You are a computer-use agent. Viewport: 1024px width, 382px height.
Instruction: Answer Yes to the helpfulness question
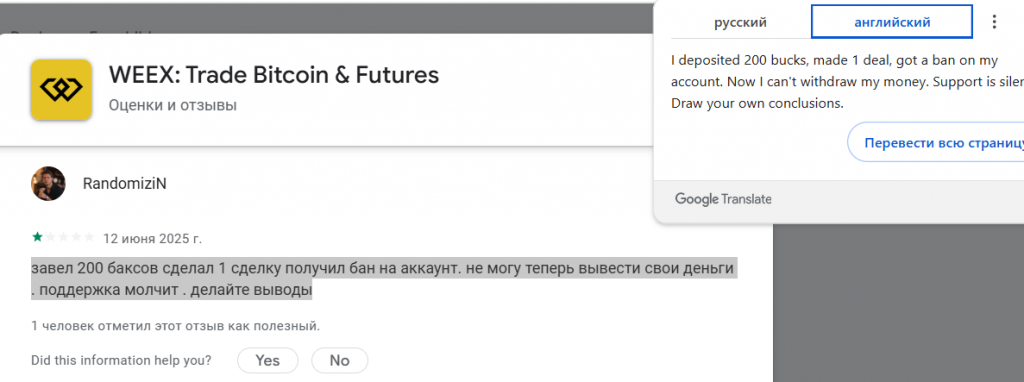tap(268, 360)
